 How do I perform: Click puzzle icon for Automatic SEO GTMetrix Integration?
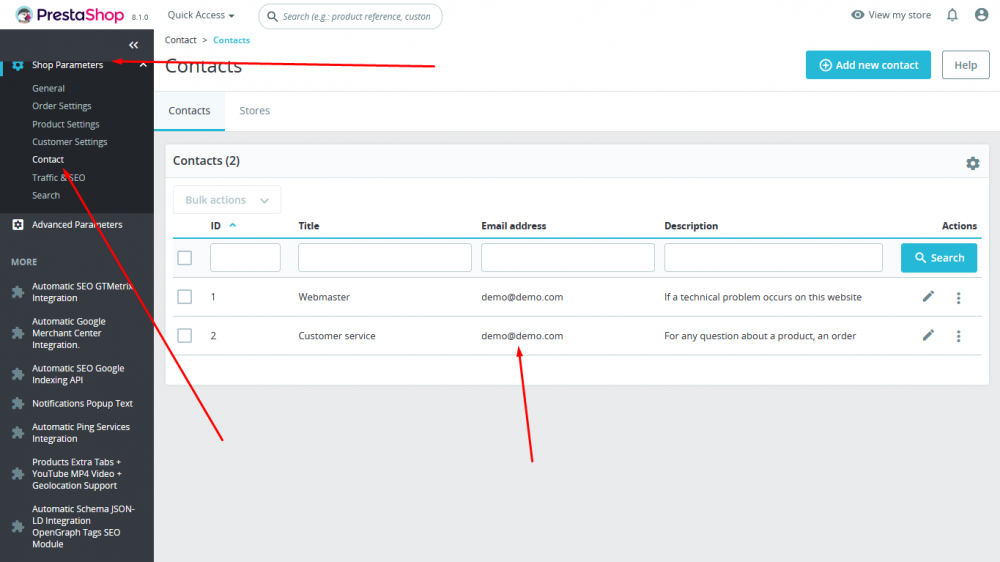click(18, 292)
